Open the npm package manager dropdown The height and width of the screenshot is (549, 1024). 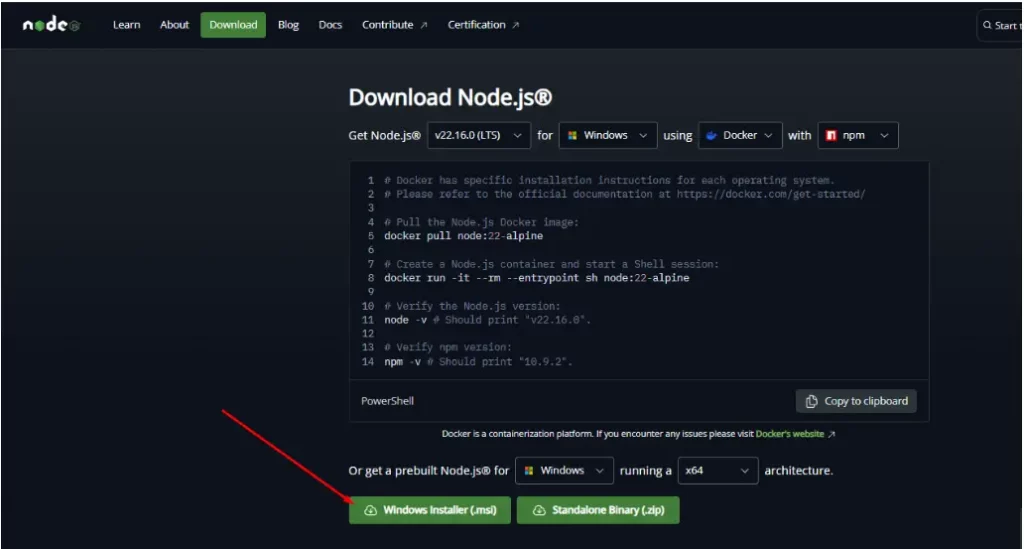tap(857, 135)
